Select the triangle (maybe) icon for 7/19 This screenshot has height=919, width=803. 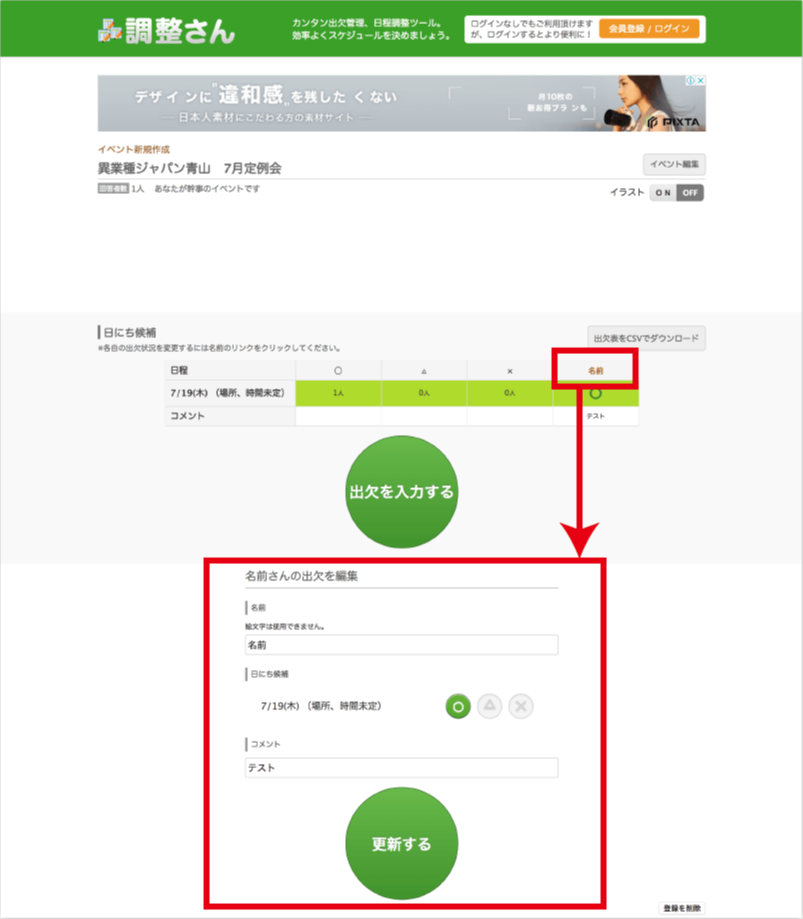point(489,706)
